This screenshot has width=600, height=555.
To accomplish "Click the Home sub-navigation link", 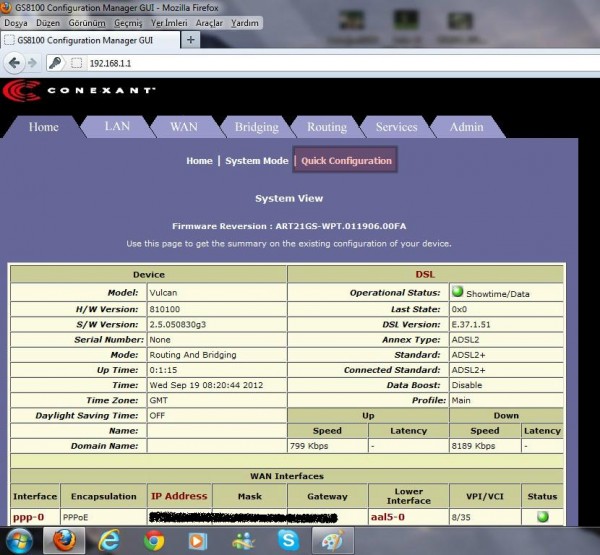I will [199, 161].
